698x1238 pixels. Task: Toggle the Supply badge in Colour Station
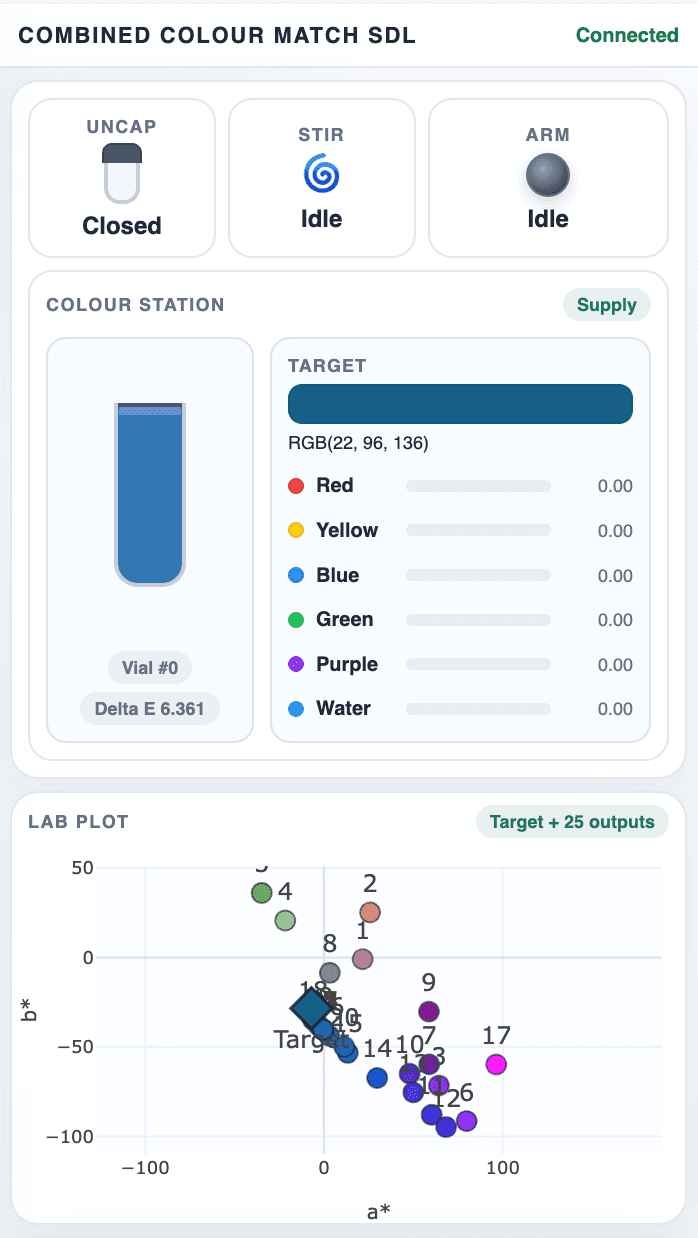coord(606,305)
